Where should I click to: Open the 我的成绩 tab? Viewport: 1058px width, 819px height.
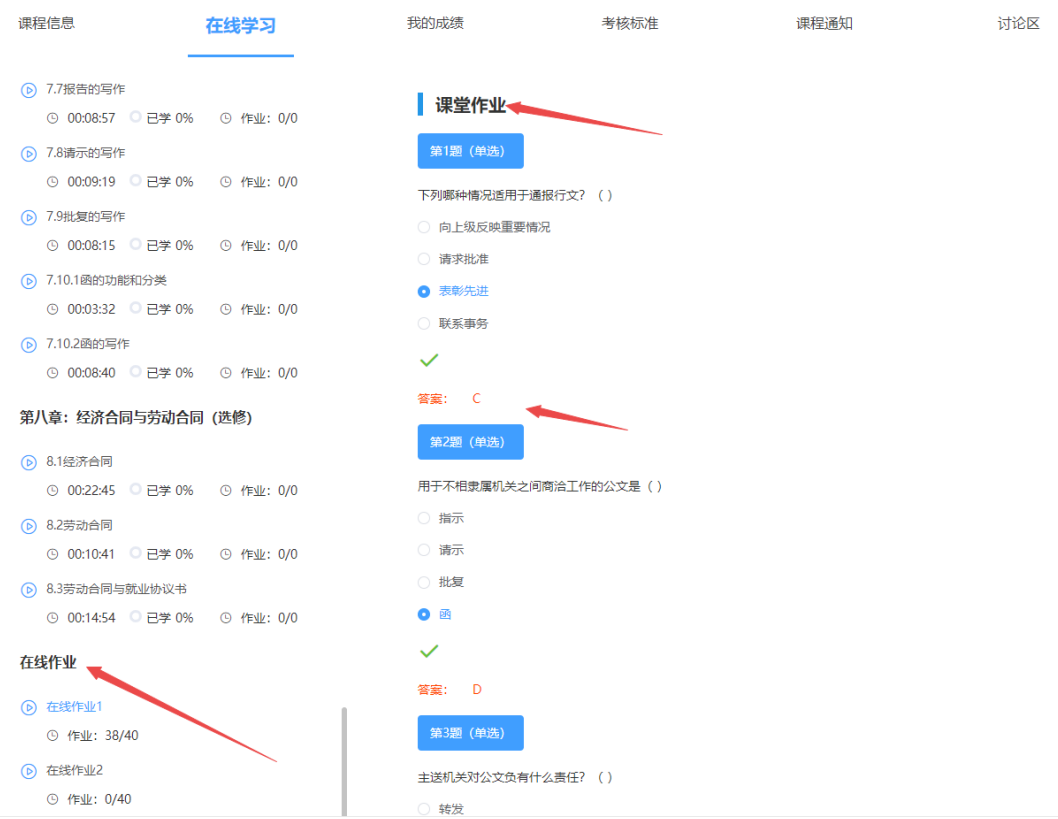click(435, 24)
